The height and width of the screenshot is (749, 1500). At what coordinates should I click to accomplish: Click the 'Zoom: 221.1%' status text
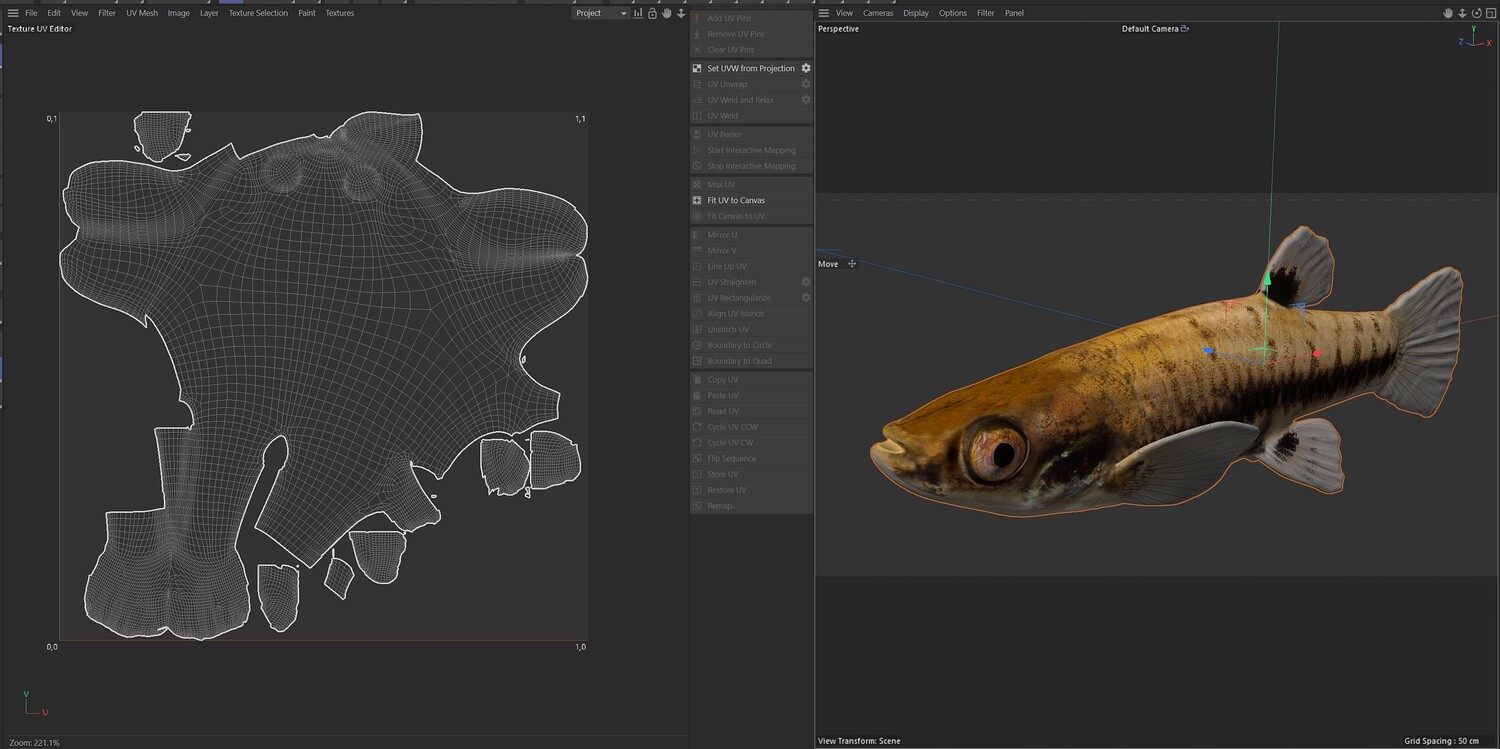click(34, 742)
